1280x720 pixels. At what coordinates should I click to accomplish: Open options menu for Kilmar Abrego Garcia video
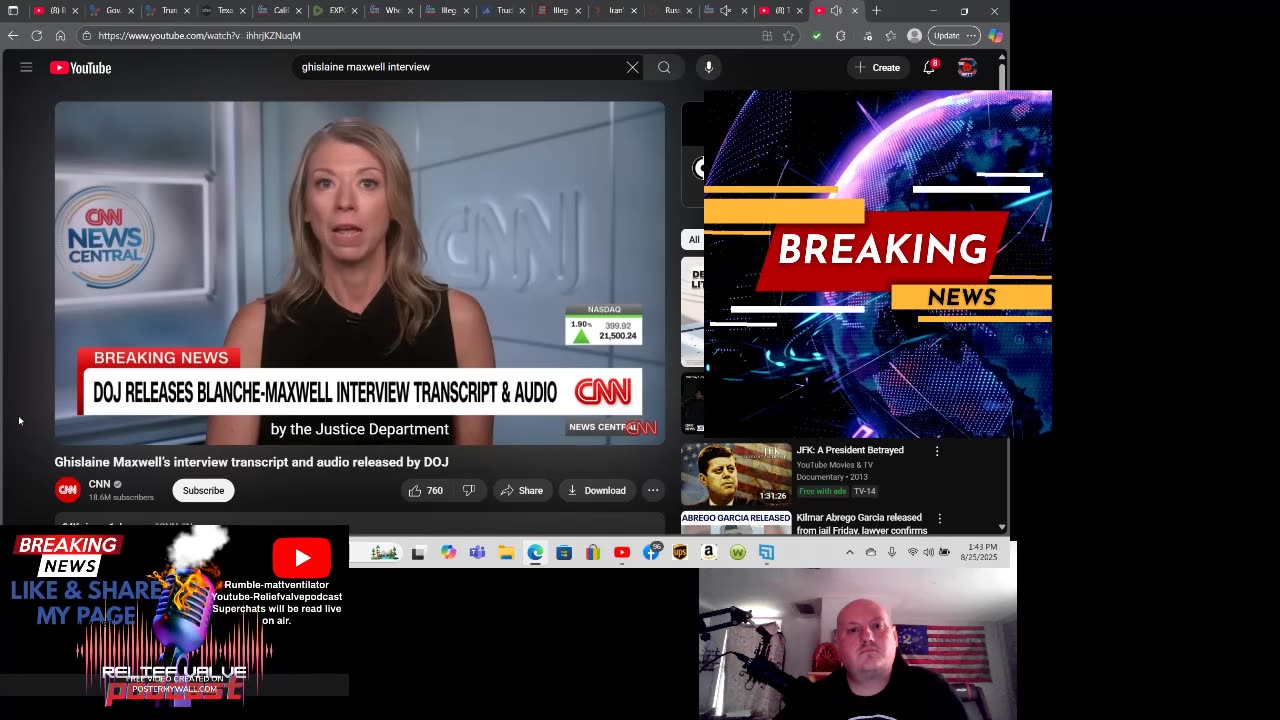[x=939, y=519]
